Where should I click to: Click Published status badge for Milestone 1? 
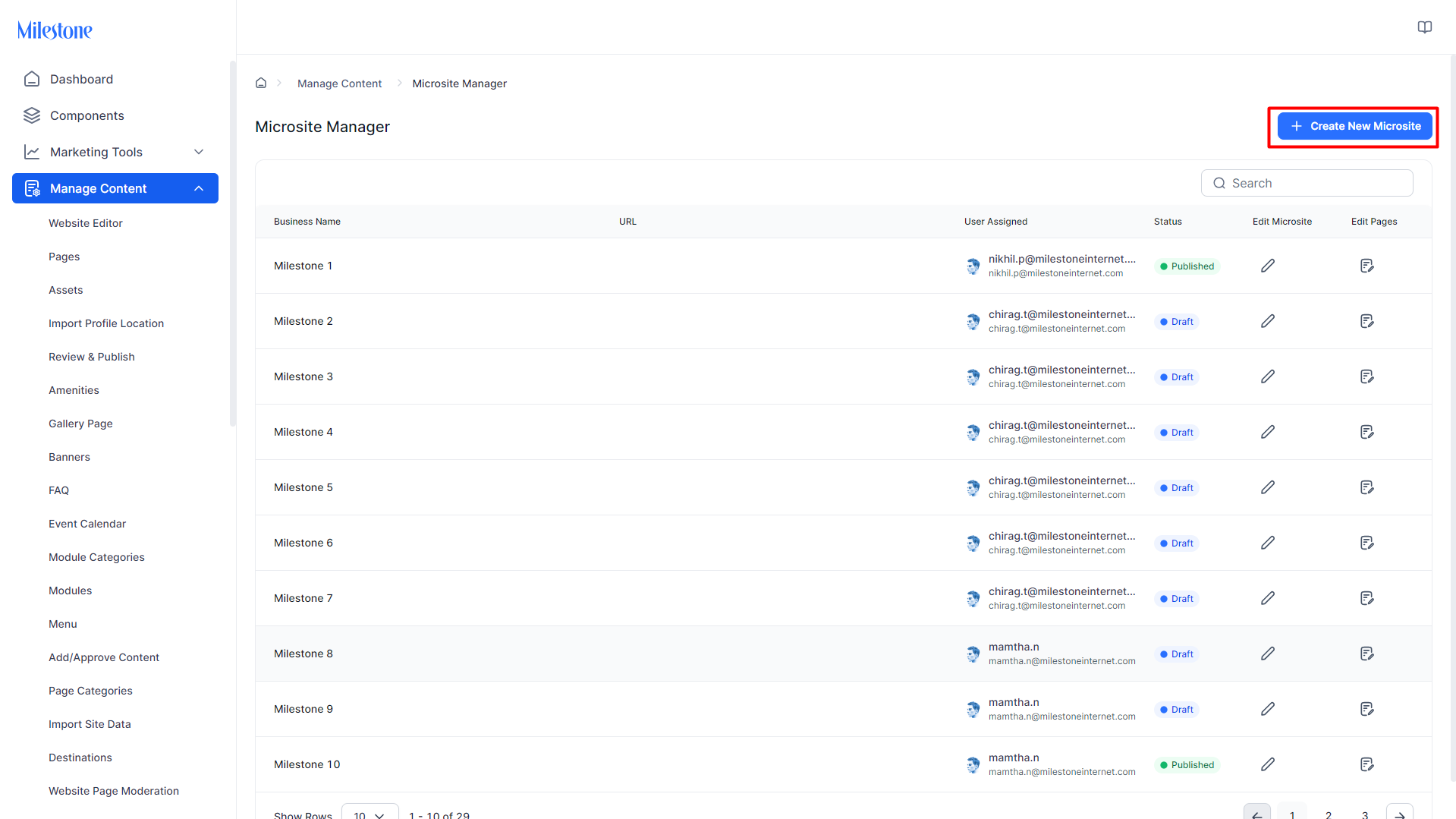1187,266
